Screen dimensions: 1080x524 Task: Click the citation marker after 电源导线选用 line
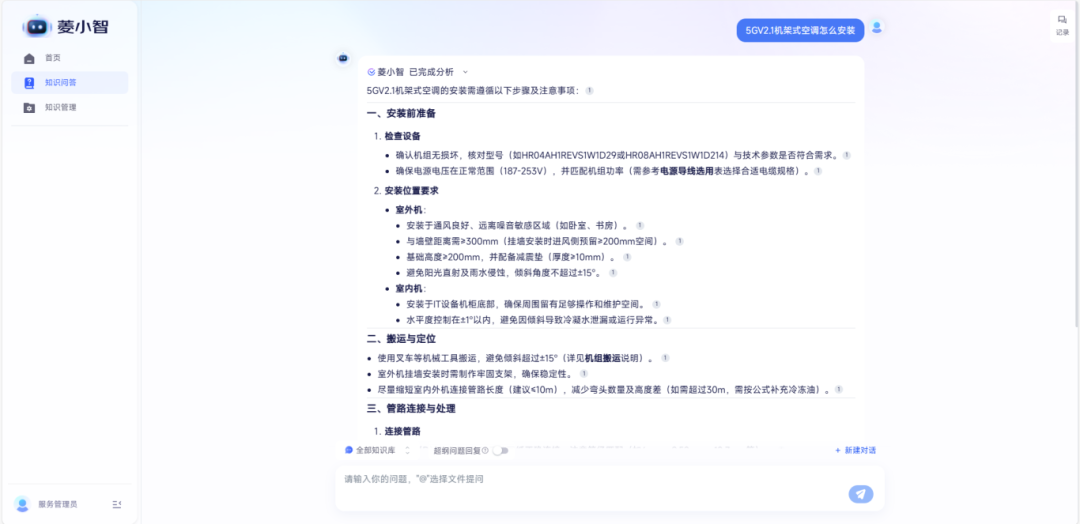(x=818, y=171)
